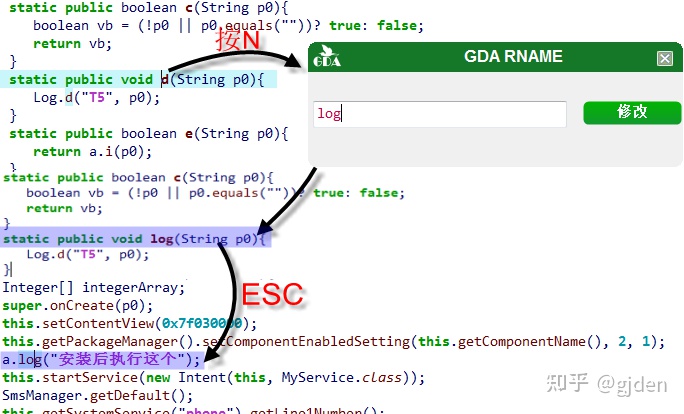Viewport: 684px width, 414px height.
Task: Click the highlighted a.log("安装后执行这个") call
Action: coord(101,359)
